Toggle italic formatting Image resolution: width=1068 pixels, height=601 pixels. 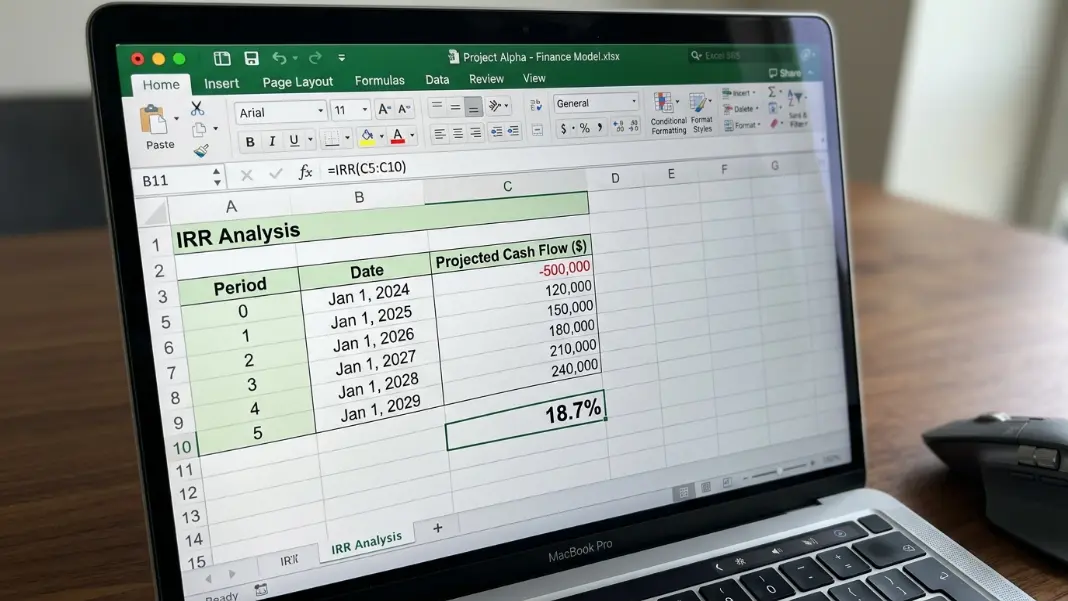click(272, 141)
